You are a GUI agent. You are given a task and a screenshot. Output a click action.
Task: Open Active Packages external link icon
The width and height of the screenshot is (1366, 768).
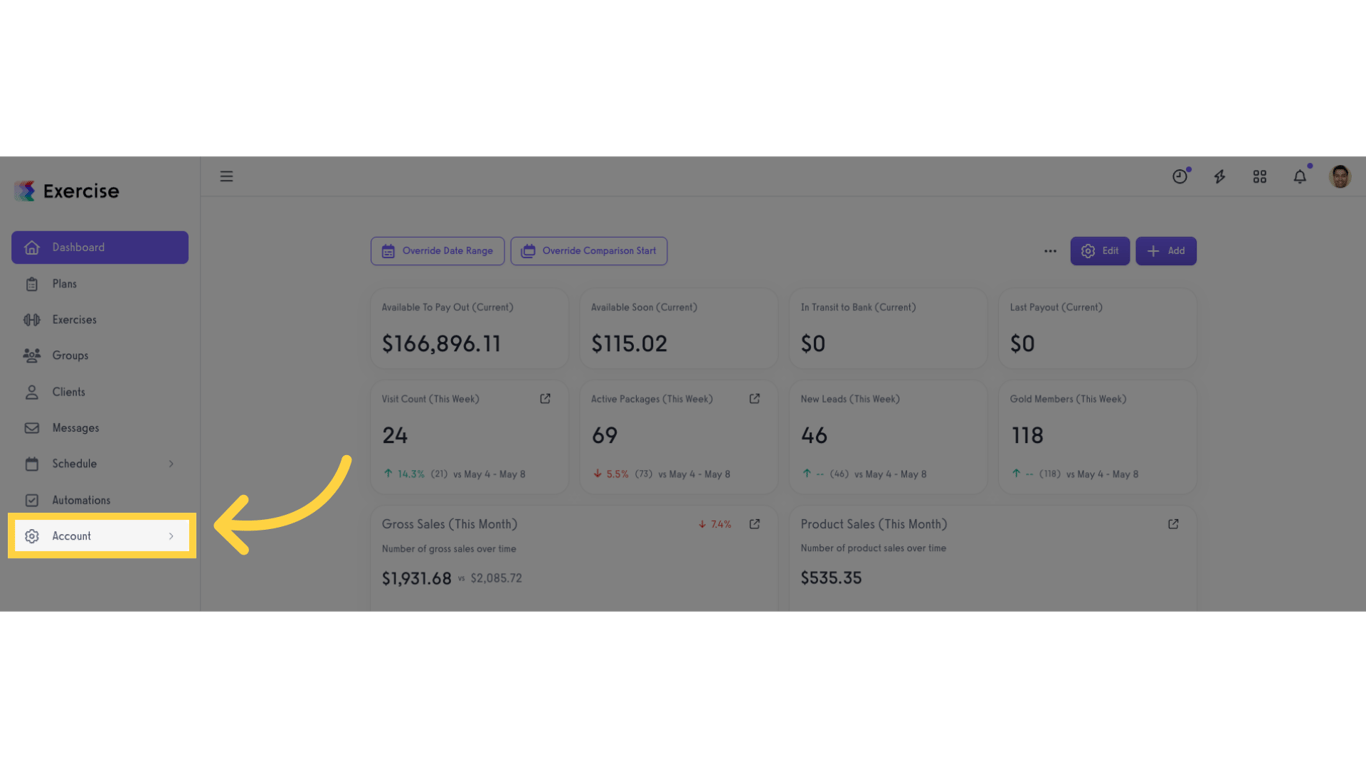(755, 399)
